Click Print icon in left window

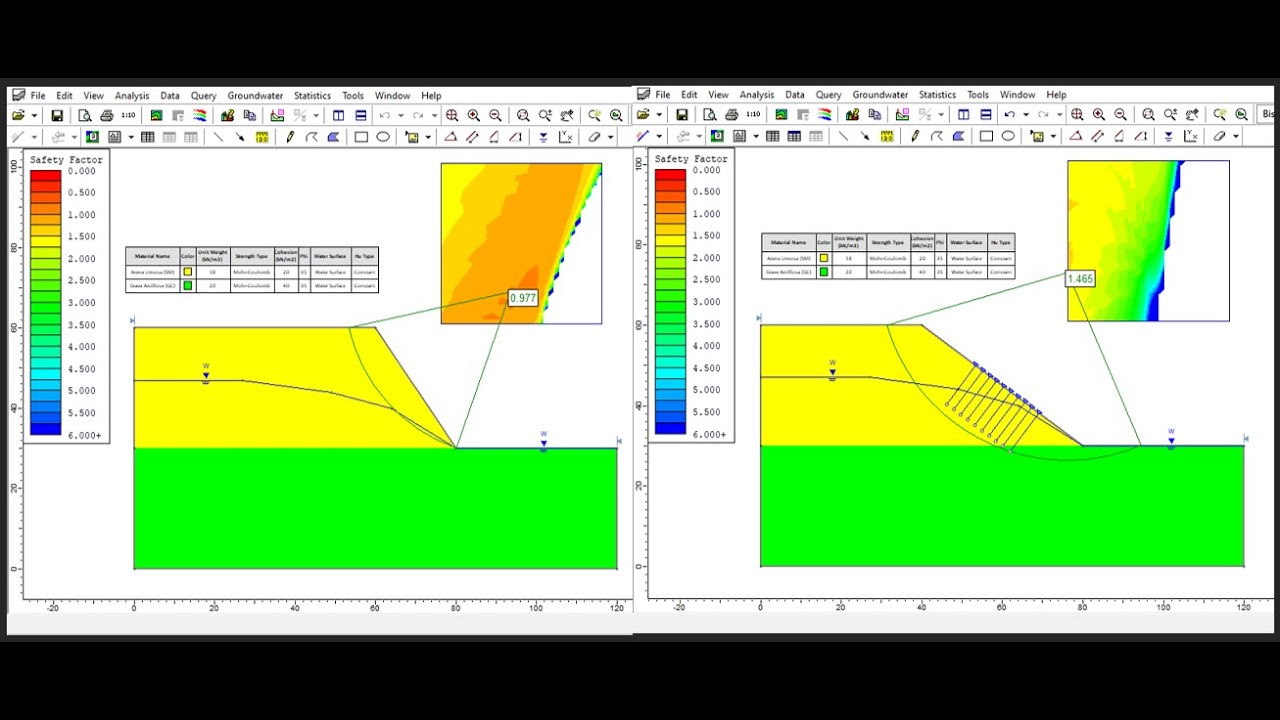[x=107, y=115]
